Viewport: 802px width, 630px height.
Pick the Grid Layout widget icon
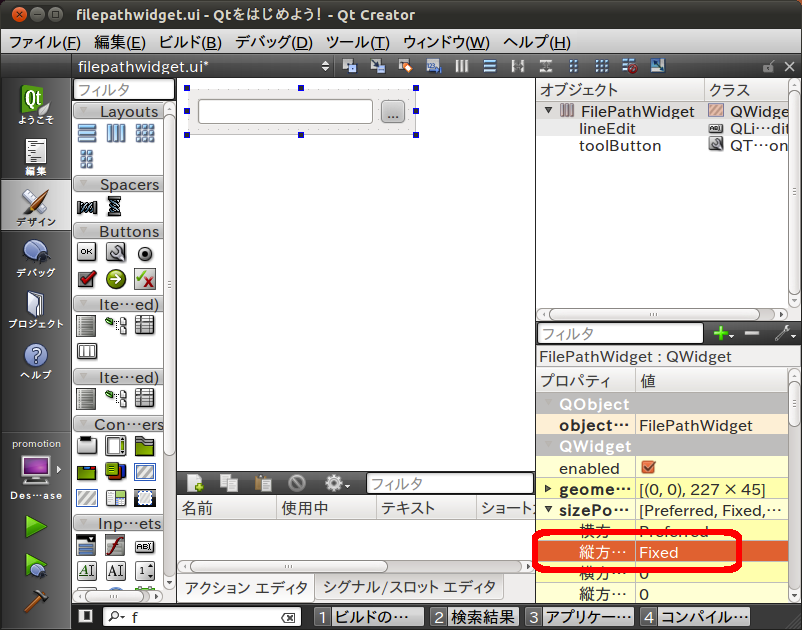pos(144,133)
